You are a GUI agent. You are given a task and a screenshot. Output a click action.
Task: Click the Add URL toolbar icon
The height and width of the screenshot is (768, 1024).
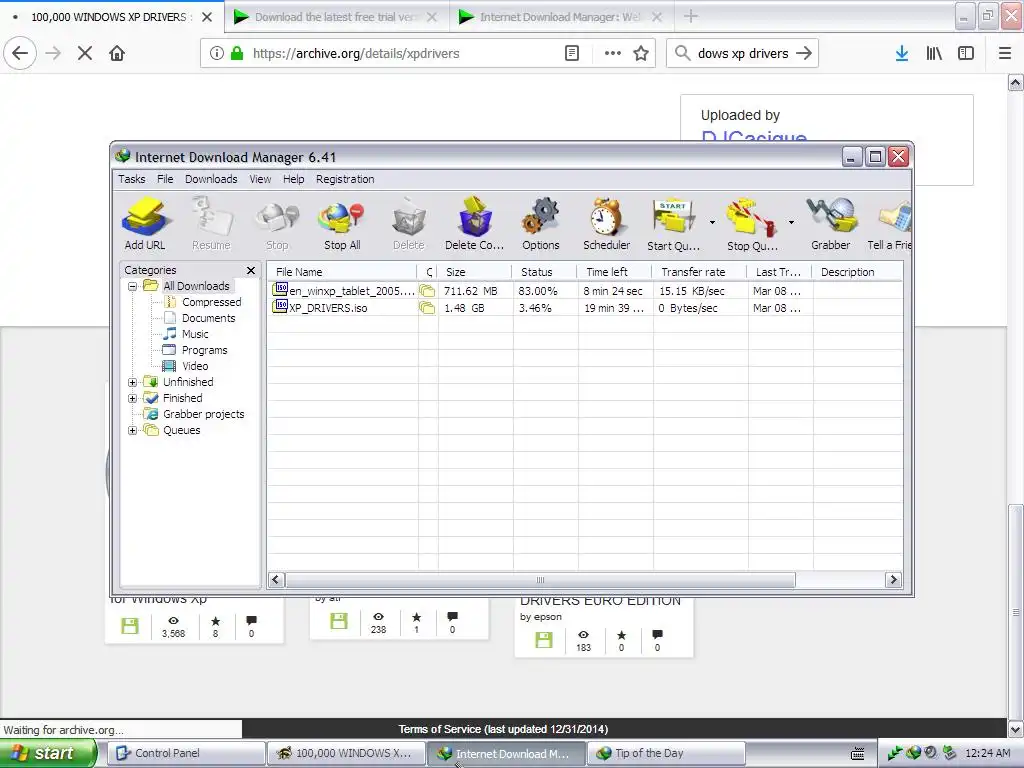click(145, 224)
